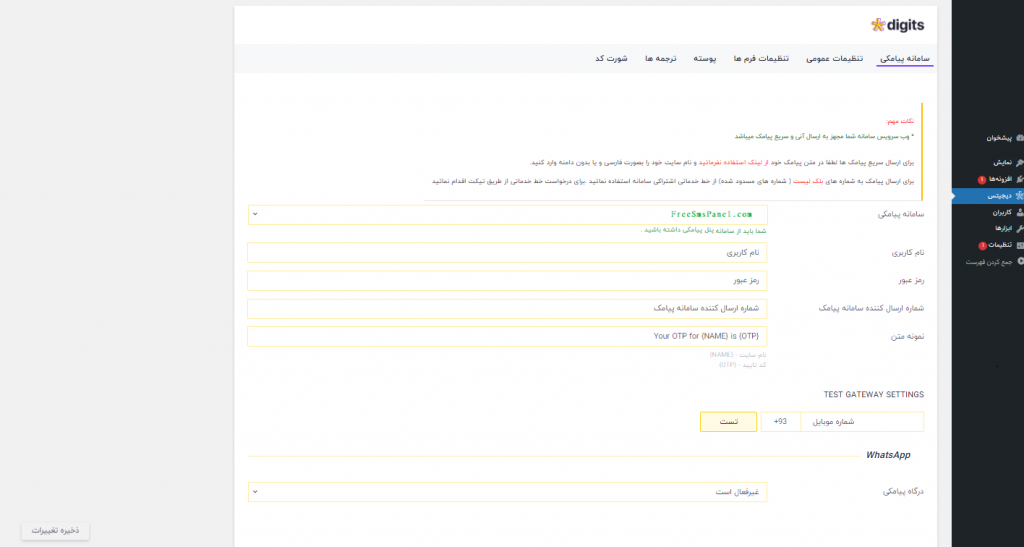Click the درگاه پیامکی label

(903, 492)
